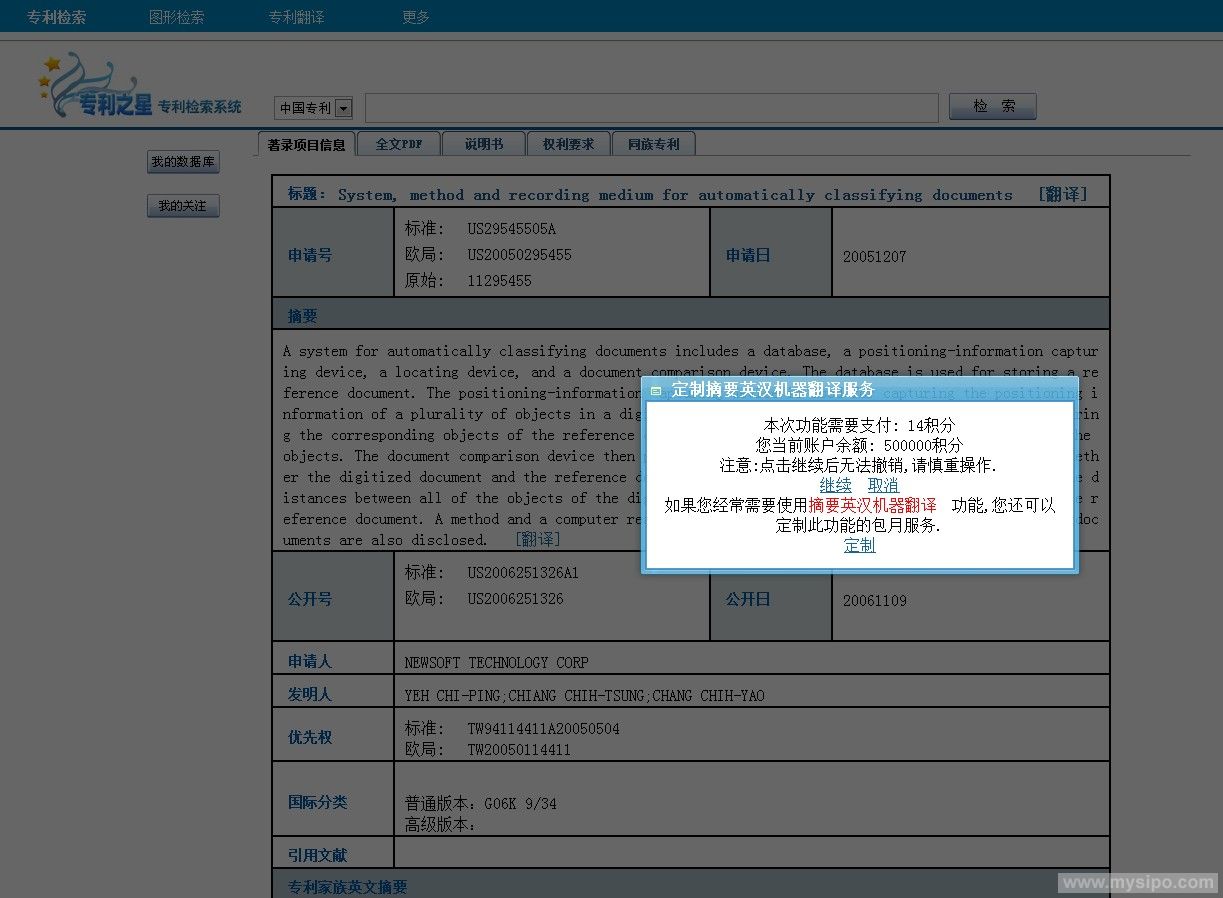This screenshot has height=898, width=1223.
Task: Switch to the 说明书 tab
Action: click(x=483, y=144)
